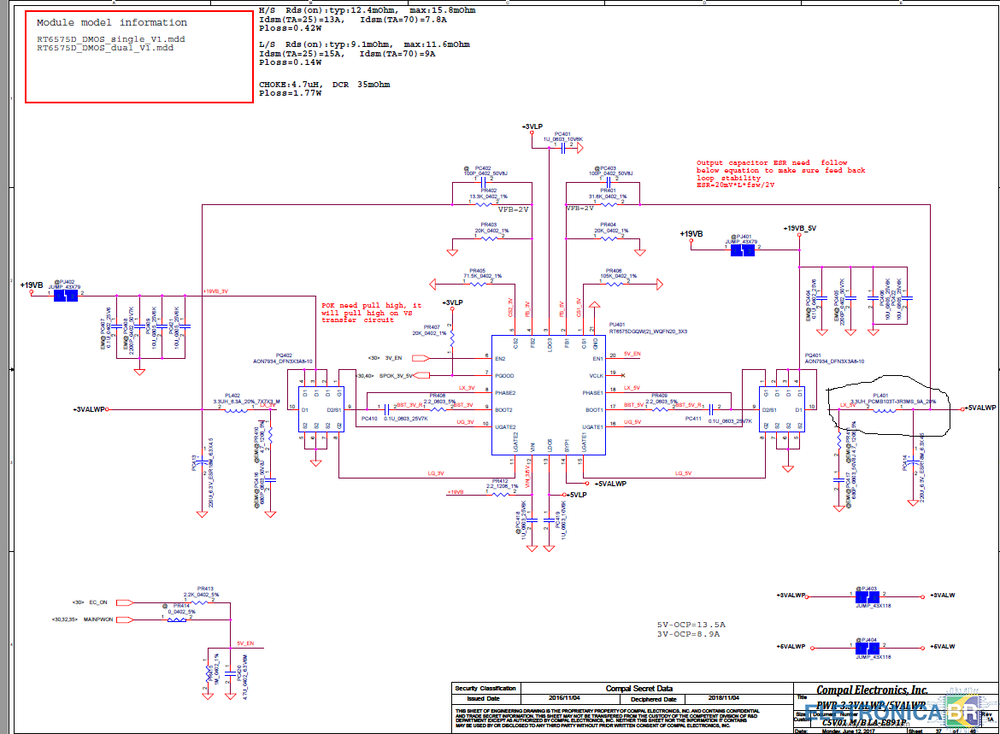Image resolution: width=1000 pixels, height=734 pixels.
Task: Select the PC401 capacitor below +3VLP
Action: tap(563, 147)
